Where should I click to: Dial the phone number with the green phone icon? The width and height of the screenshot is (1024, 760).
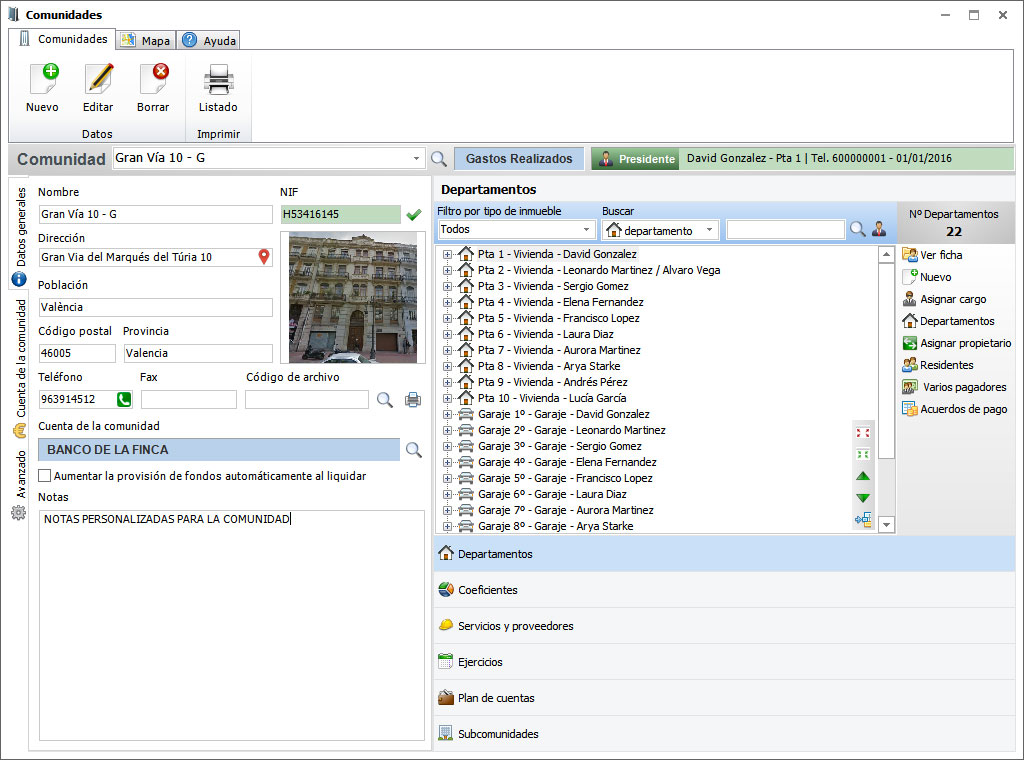pos(123,399)
